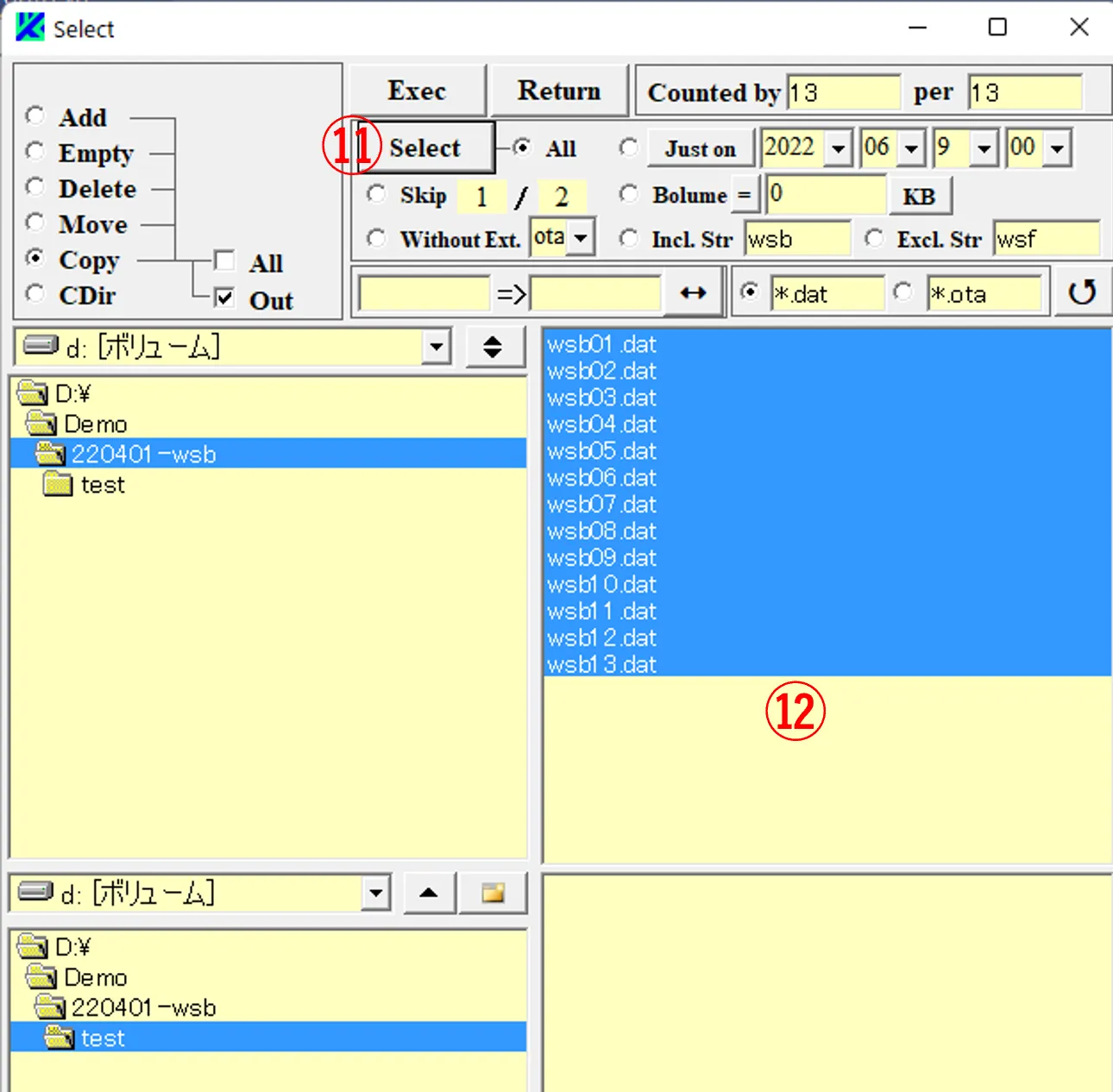Choose the Bolume radio button
1113x1092 pixels.
click(x=629, y=194)
